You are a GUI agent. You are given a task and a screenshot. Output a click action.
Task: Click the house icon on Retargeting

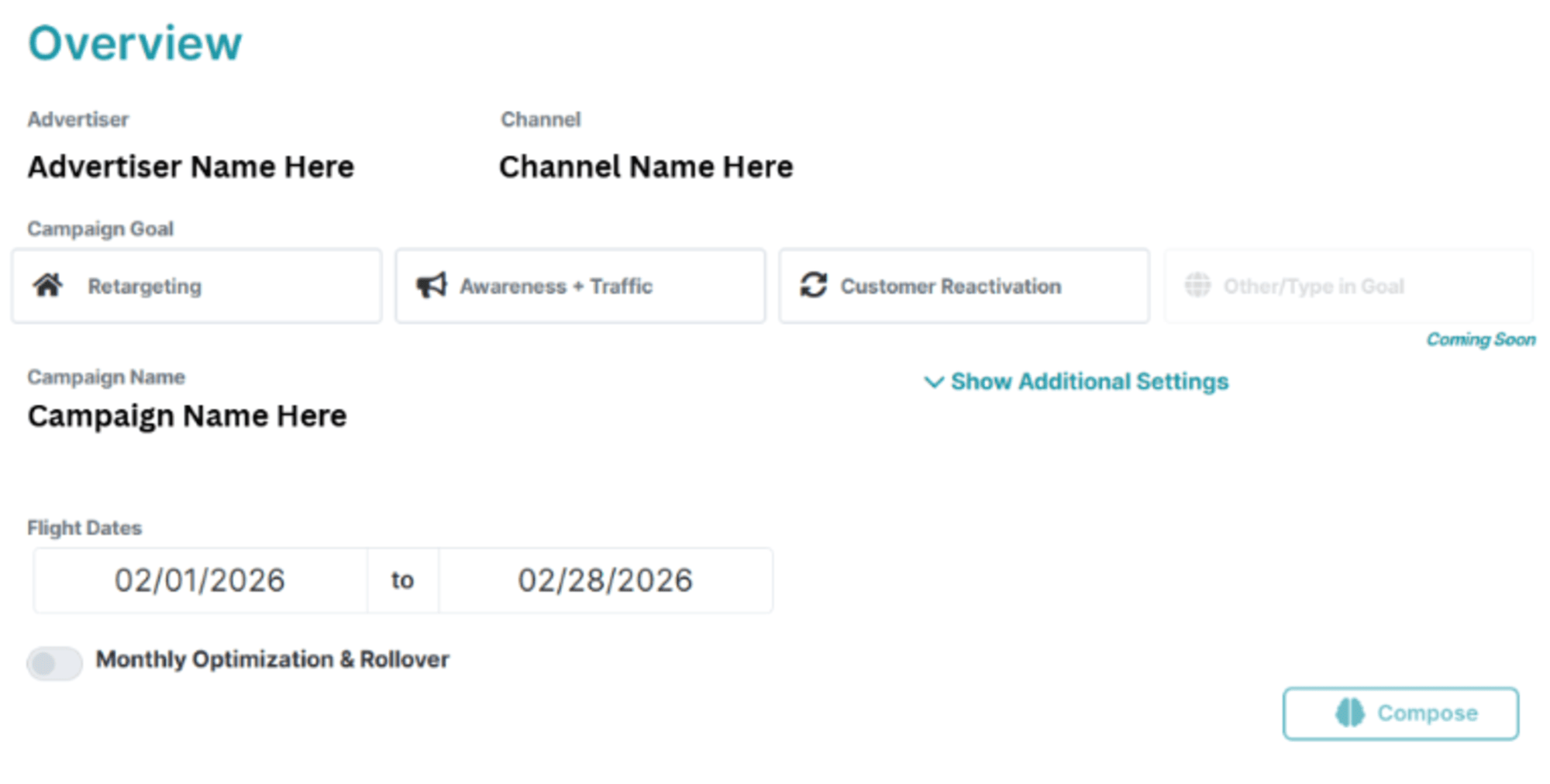point(48,286)
